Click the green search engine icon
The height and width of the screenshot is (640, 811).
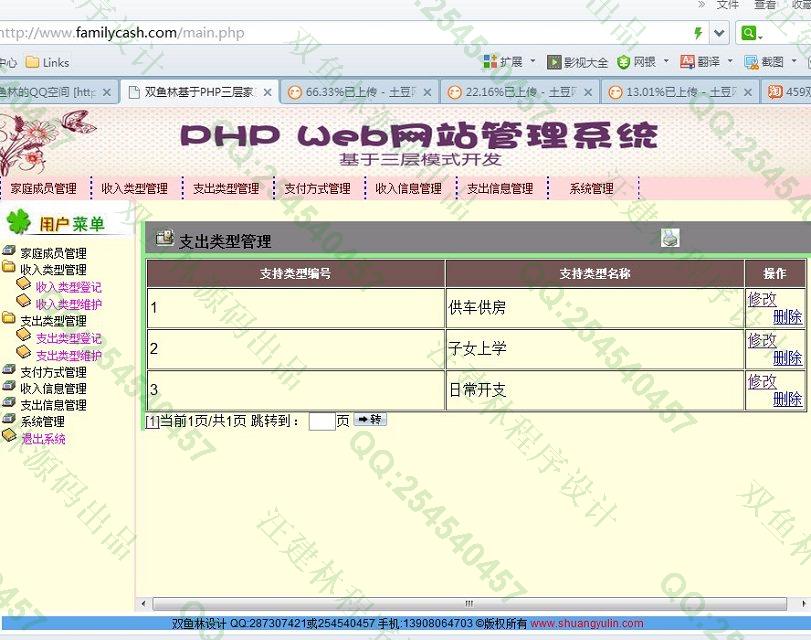point(748,33)
